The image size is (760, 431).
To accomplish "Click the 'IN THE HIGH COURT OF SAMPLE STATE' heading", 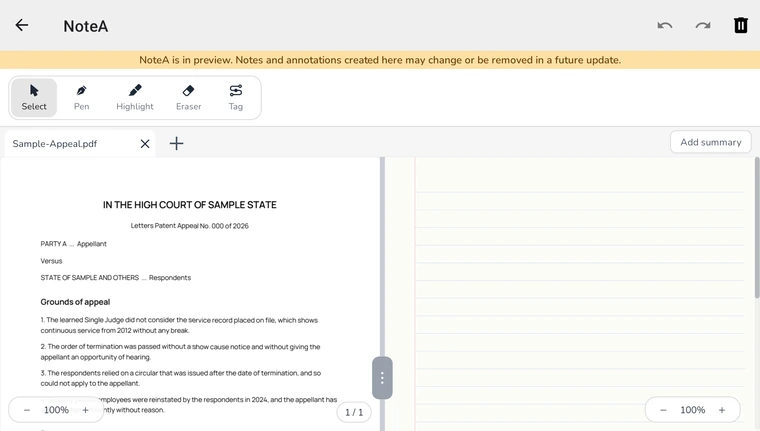I will point(190,205).
